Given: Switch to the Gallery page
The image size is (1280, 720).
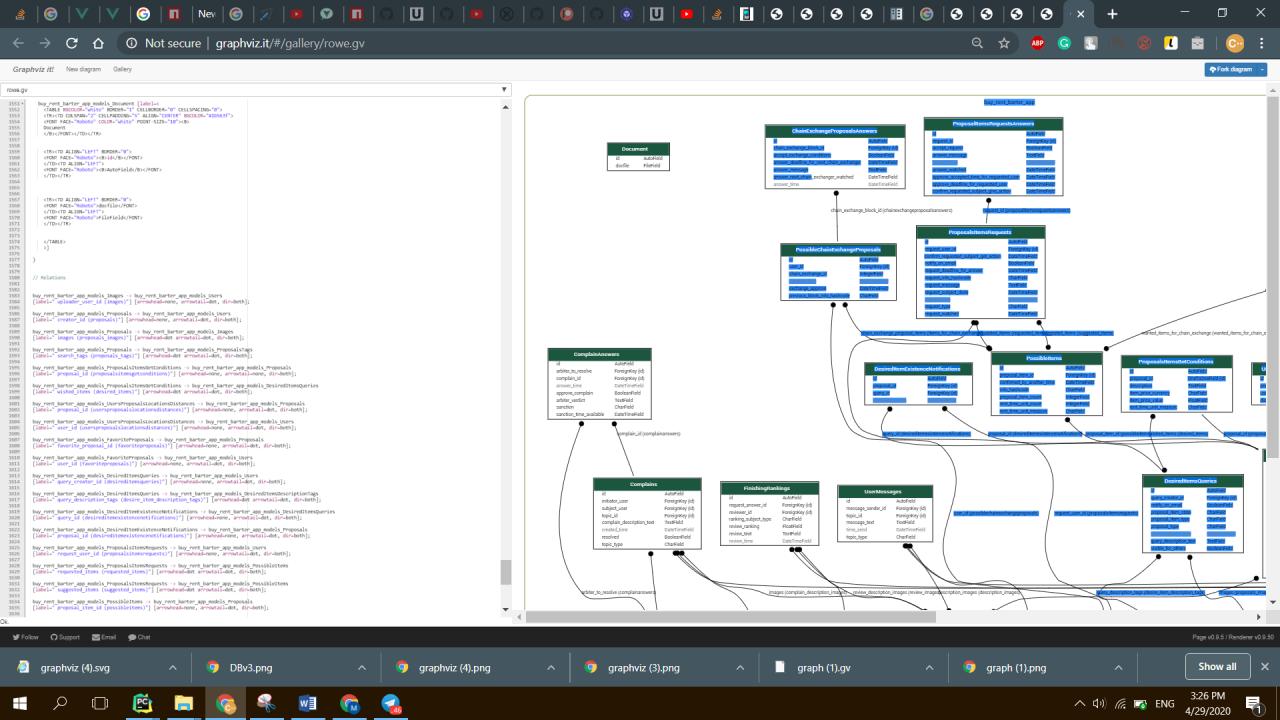Looking at the screenshot, I should point(122,69).
